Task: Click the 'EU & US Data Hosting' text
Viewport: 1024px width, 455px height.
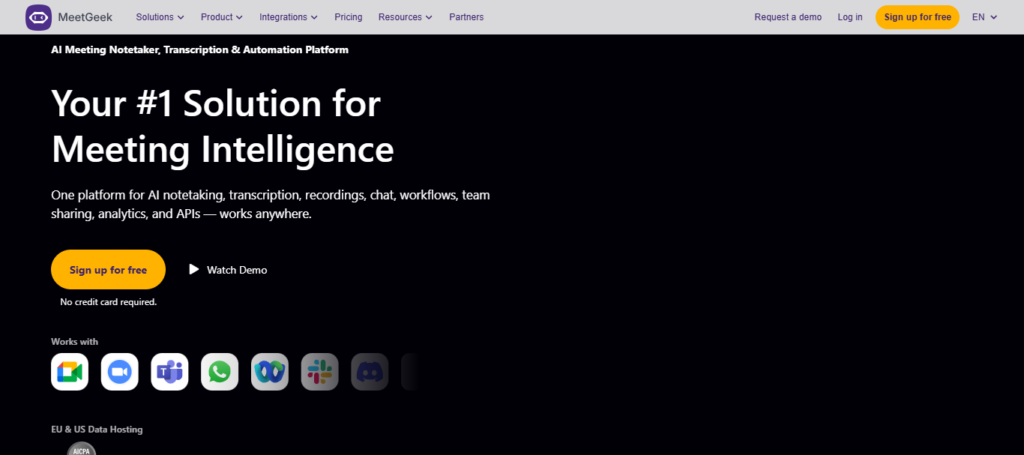Action: pos(97,430)
